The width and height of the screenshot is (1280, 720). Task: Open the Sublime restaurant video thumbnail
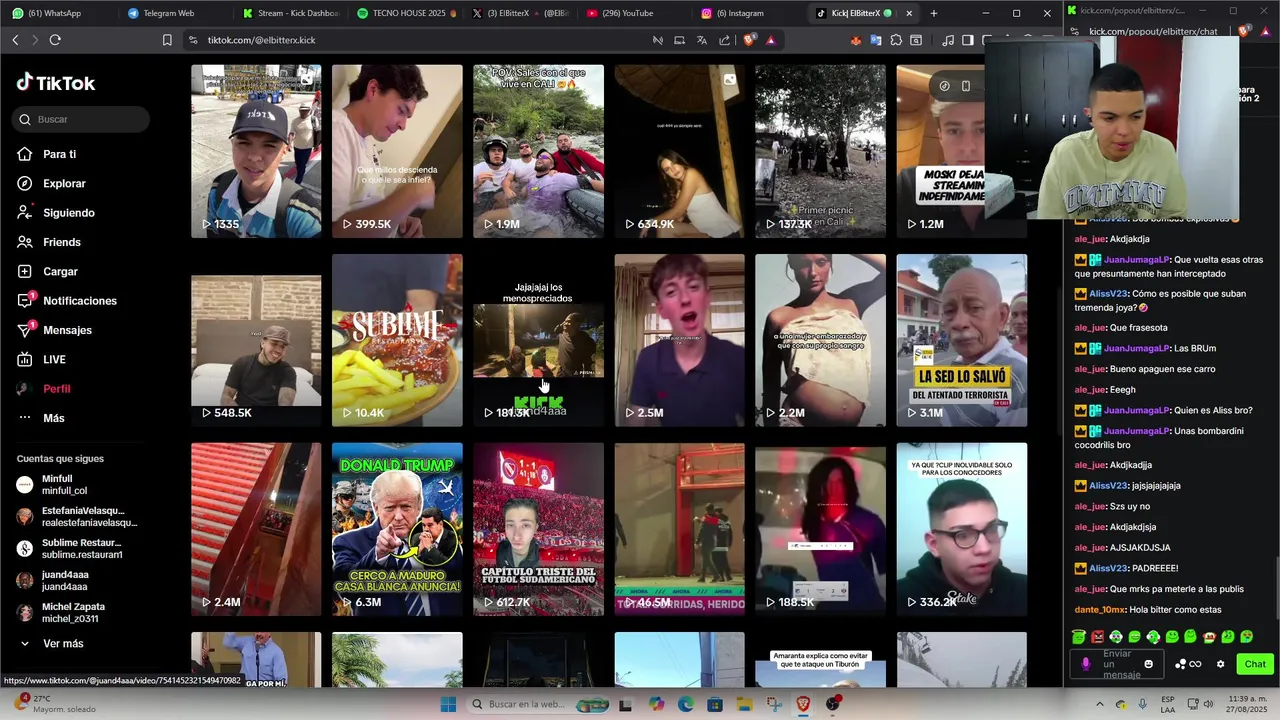(x=397, y=340)
